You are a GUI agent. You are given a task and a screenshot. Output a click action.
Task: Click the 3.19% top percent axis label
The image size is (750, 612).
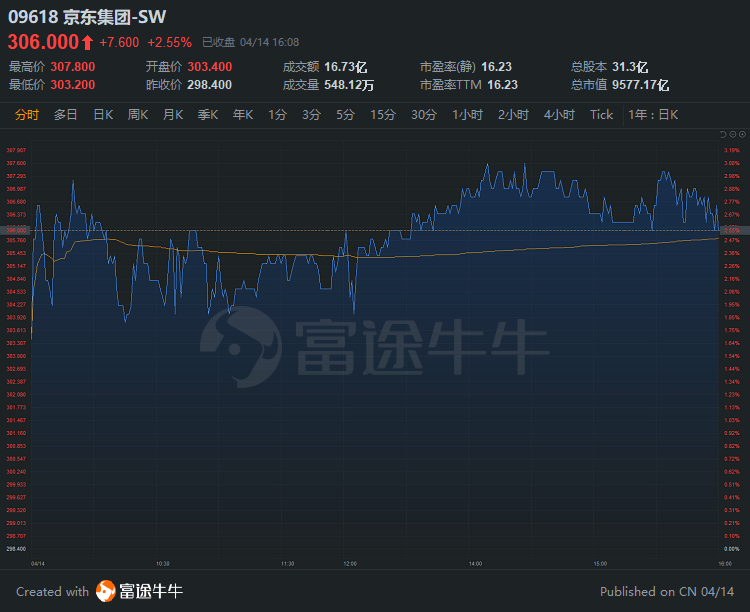point(732,150)
